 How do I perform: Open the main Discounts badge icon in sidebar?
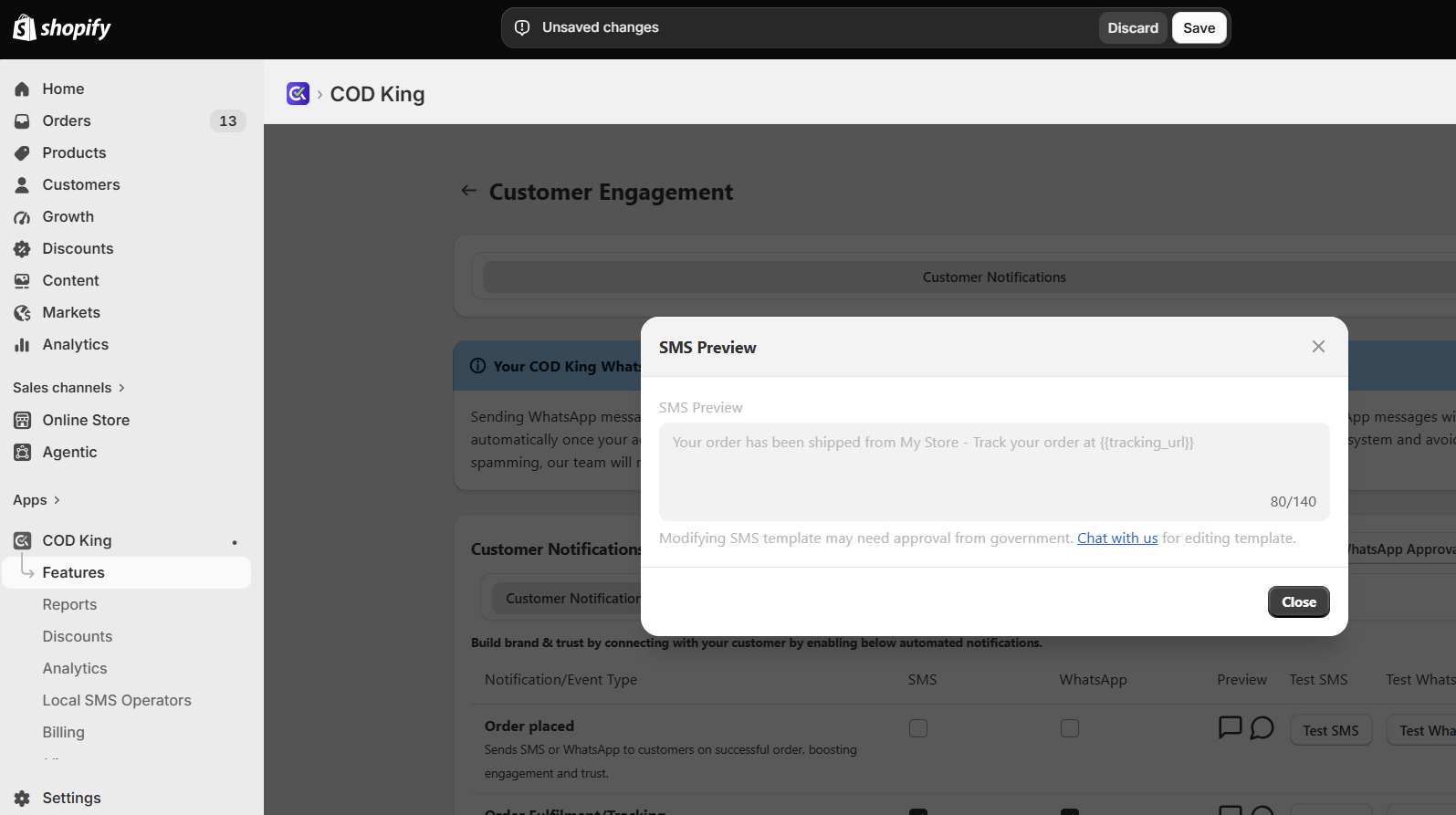coord(22,248)
